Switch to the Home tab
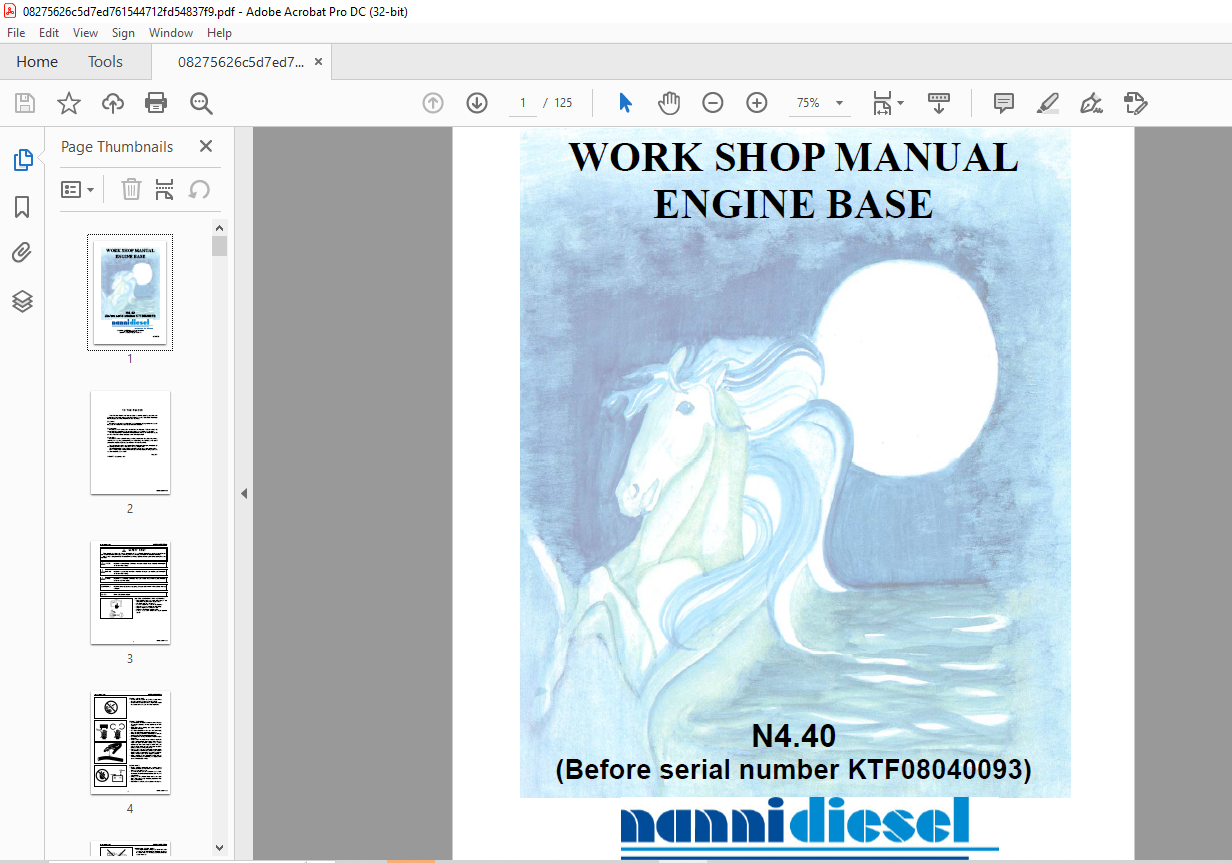The width and height of the screenshot is (1232, 863). click(37, 62)
